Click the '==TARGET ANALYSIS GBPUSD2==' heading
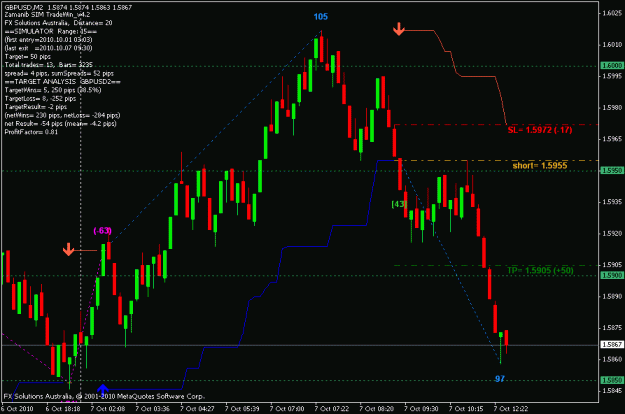 (x=63, y=82)
